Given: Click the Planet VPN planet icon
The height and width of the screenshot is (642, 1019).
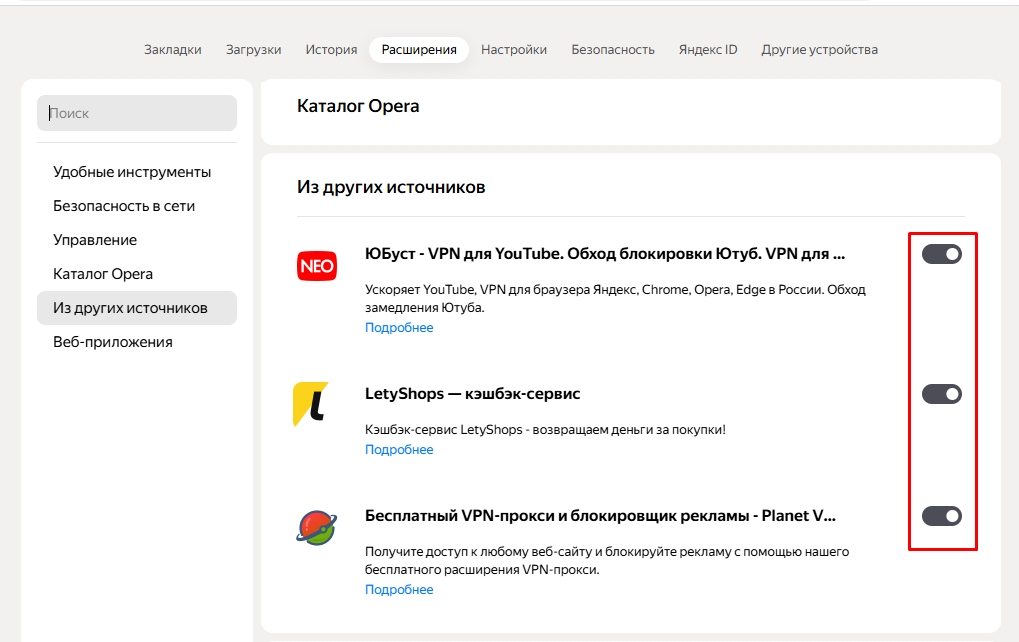Looking at the screenshot, I should [x=316, y=527].
